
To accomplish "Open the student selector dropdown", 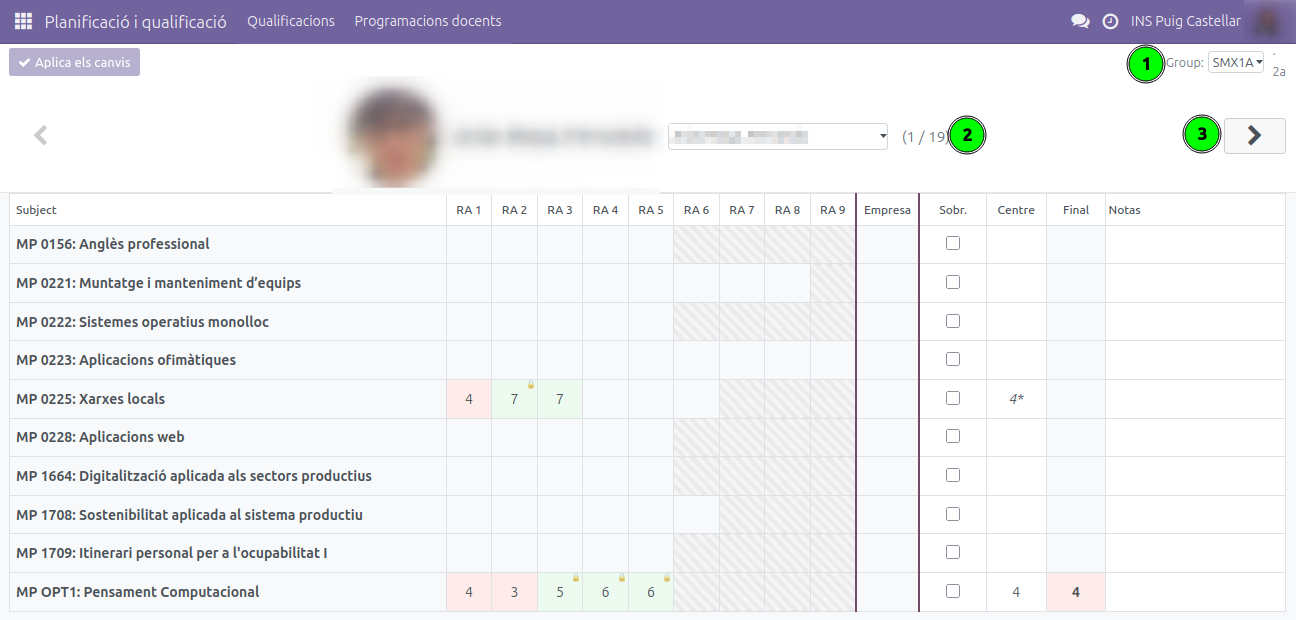I will click(x=778, y=136).
